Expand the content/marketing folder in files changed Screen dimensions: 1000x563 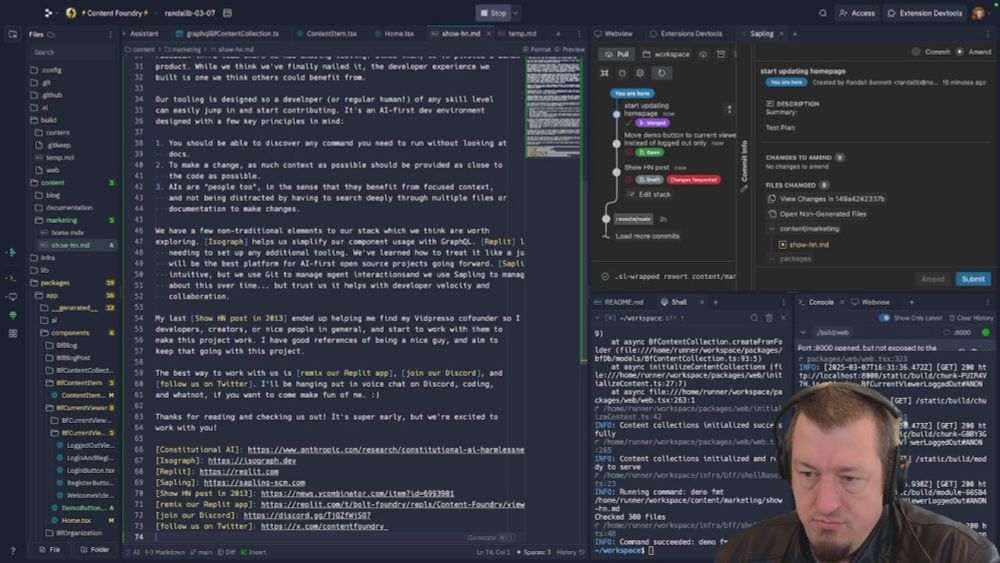click(772, 228)
